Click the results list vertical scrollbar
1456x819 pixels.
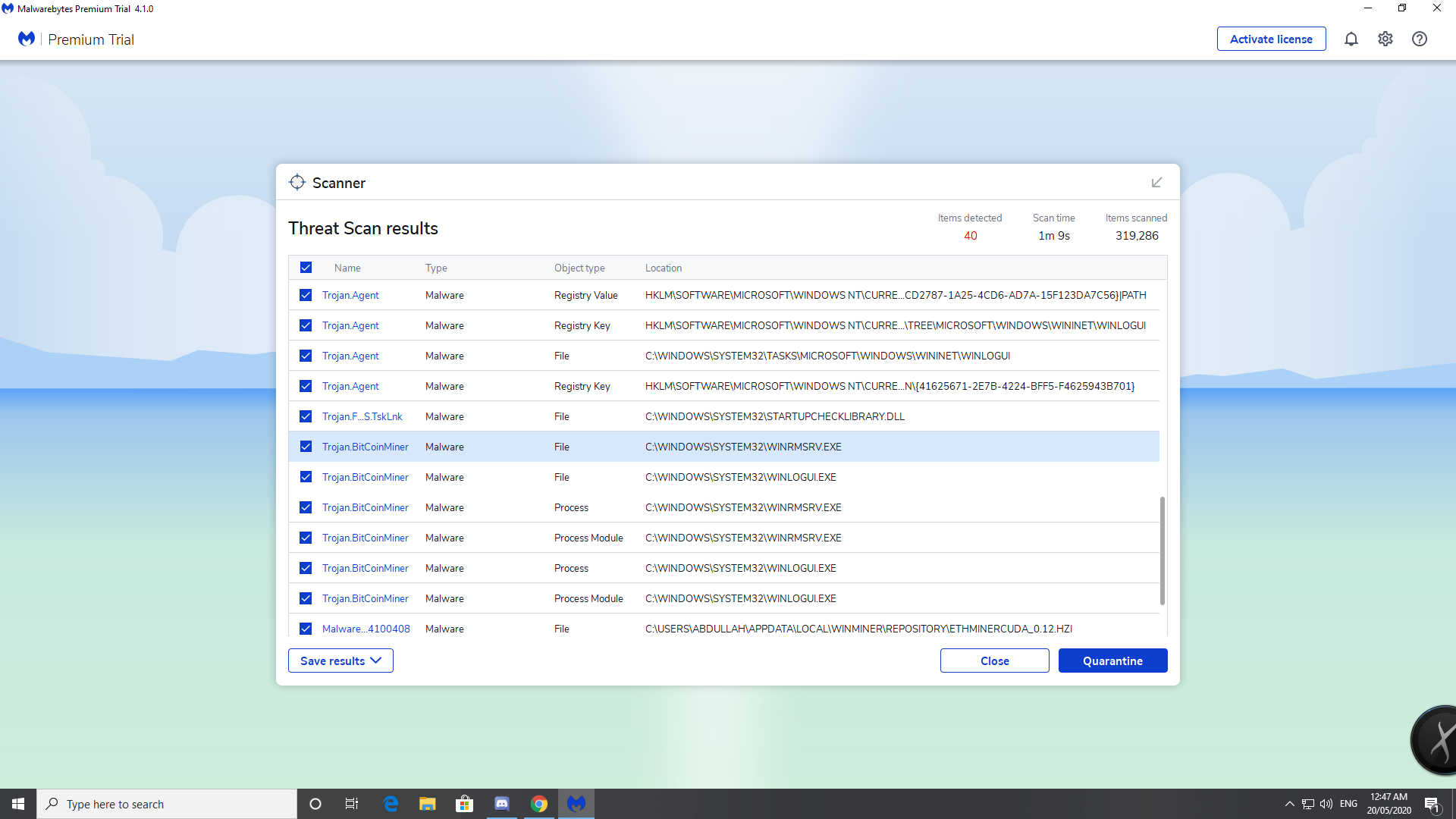point(1162,551)
